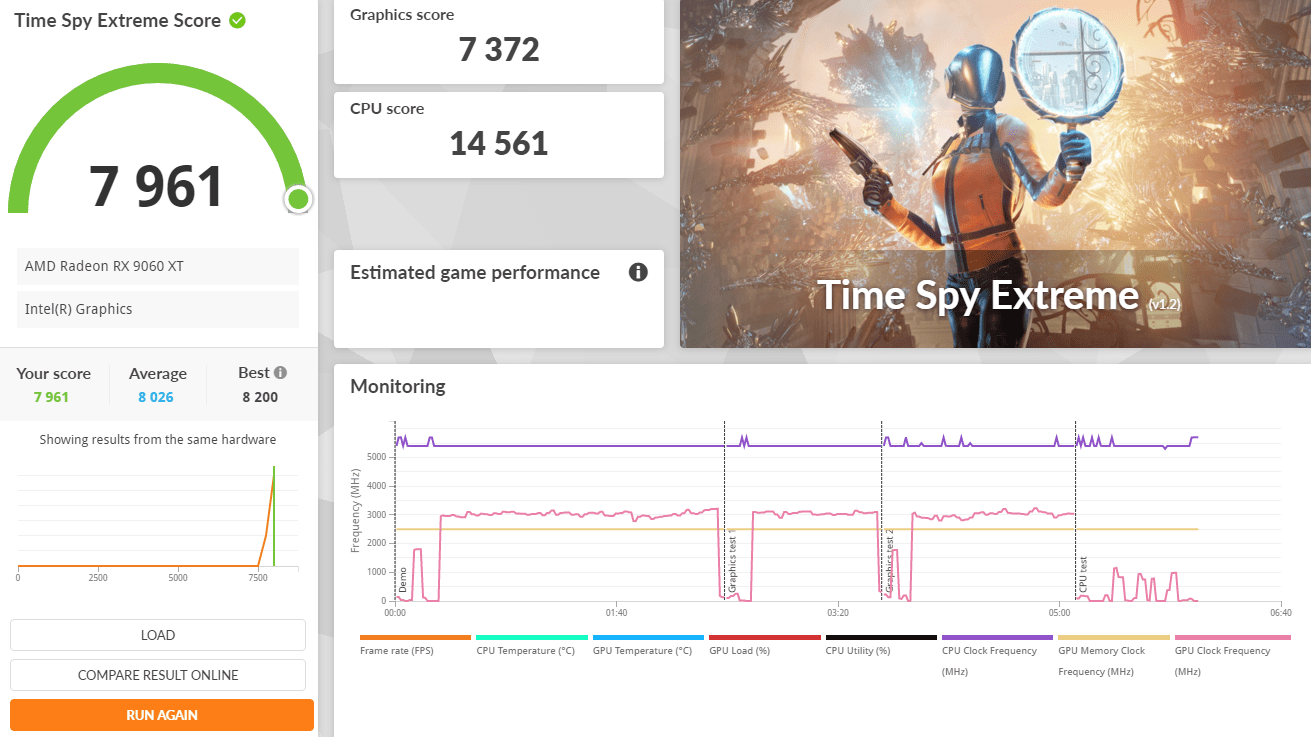Hide the CPU Utility (%) series in legend
This screenshot has height=737, width=1311.
click(857, 650)
